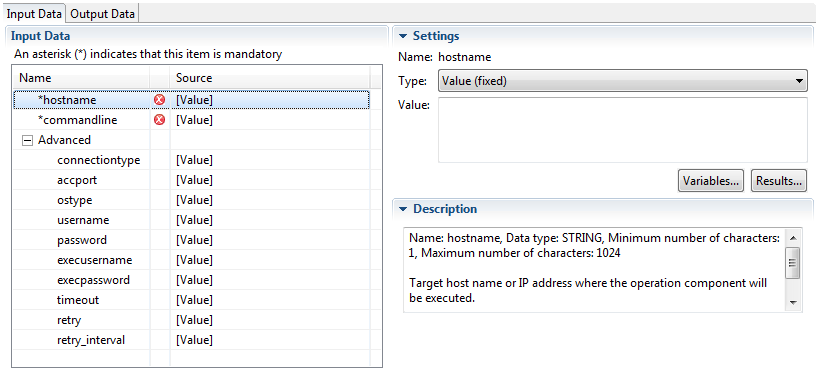
Task: Select the connectiontype property row
Action: pos(191,160)
